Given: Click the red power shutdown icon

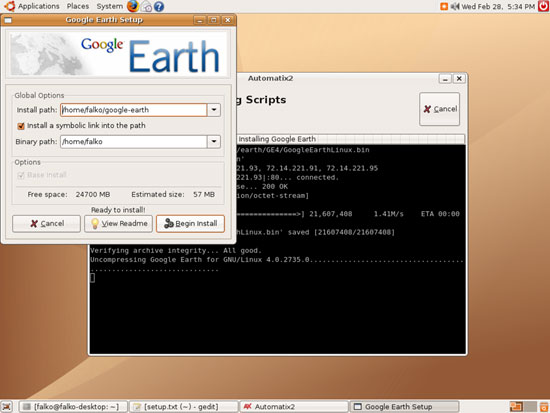Looking at the screenshot, I should [x=543, y=6].
